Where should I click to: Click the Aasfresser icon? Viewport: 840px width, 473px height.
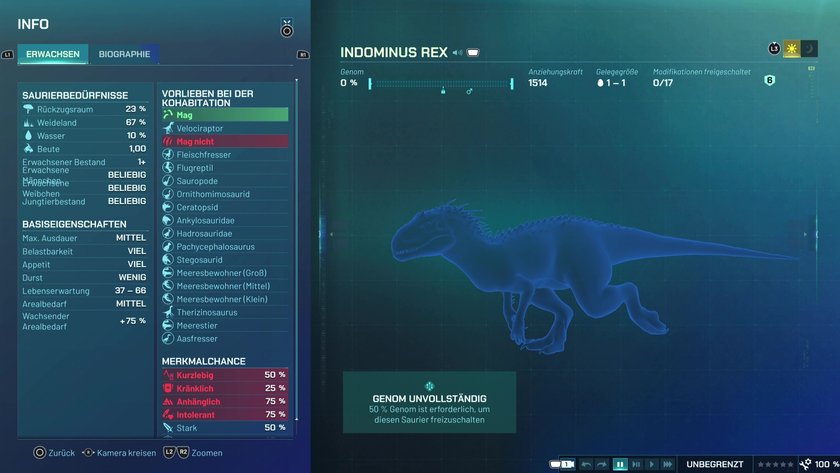(x=168, y=338)
